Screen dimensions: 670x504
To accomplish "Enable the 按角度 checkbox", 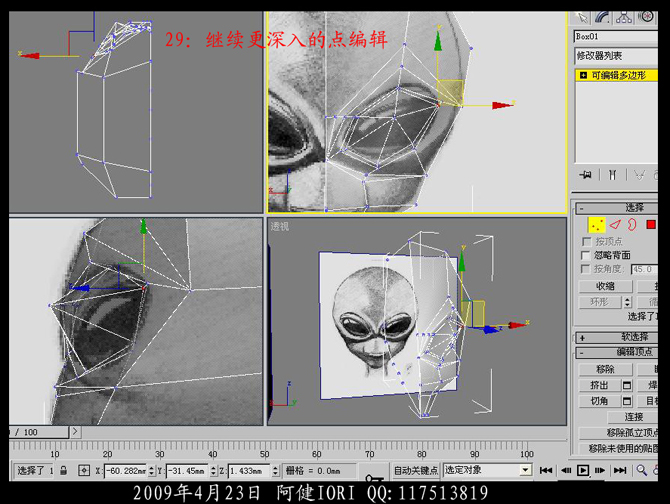I will tap(586, 269).
